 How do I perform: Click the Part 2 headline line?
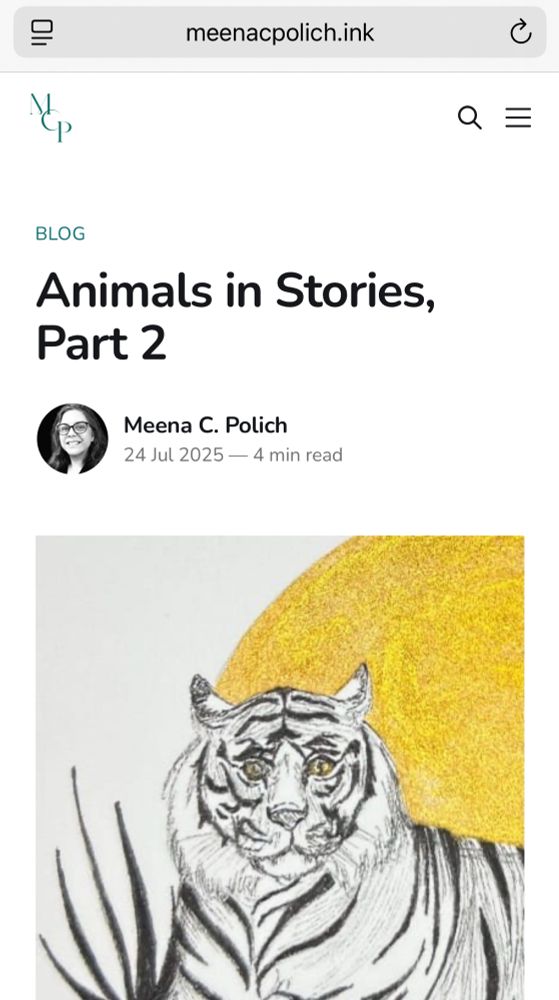pos(101,343)
